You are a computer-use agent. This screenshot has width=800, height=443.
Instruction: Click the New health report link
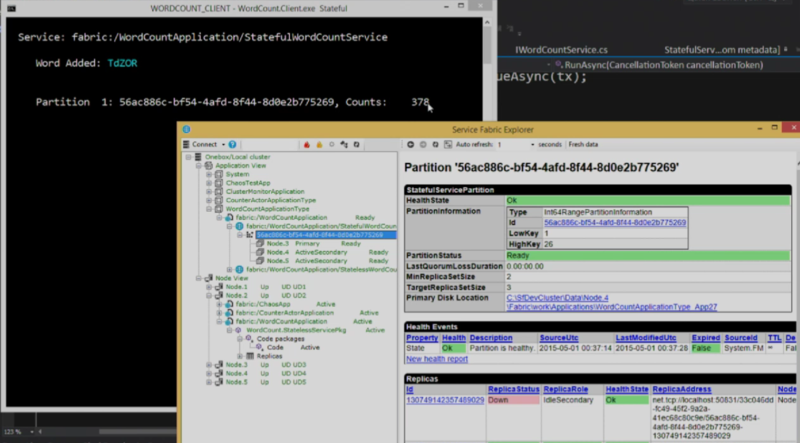point(437,359)
